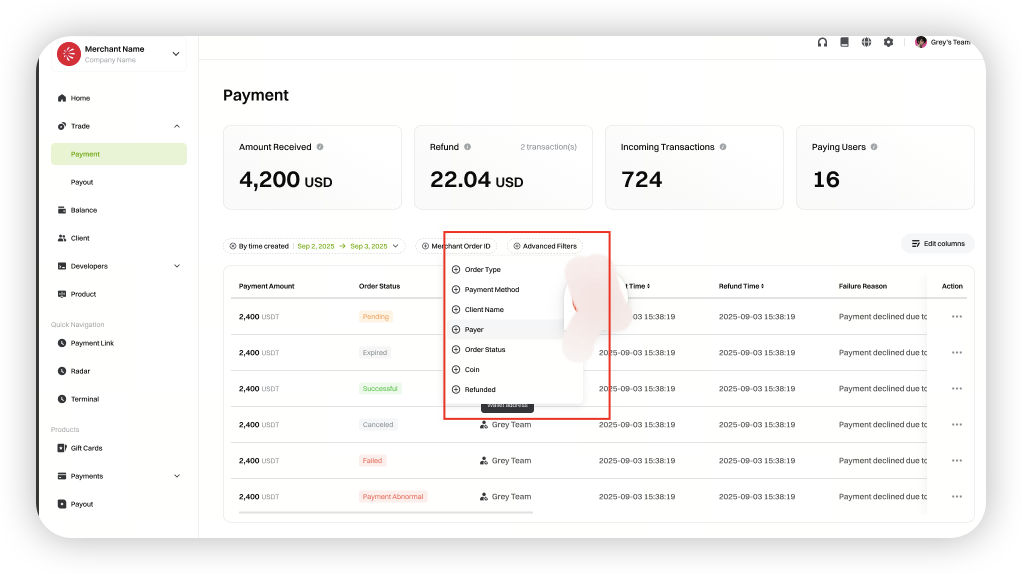Click info icon beside Amount Received
The height and width of the screenshot is (574, 1022).
(x=320, y=147)
